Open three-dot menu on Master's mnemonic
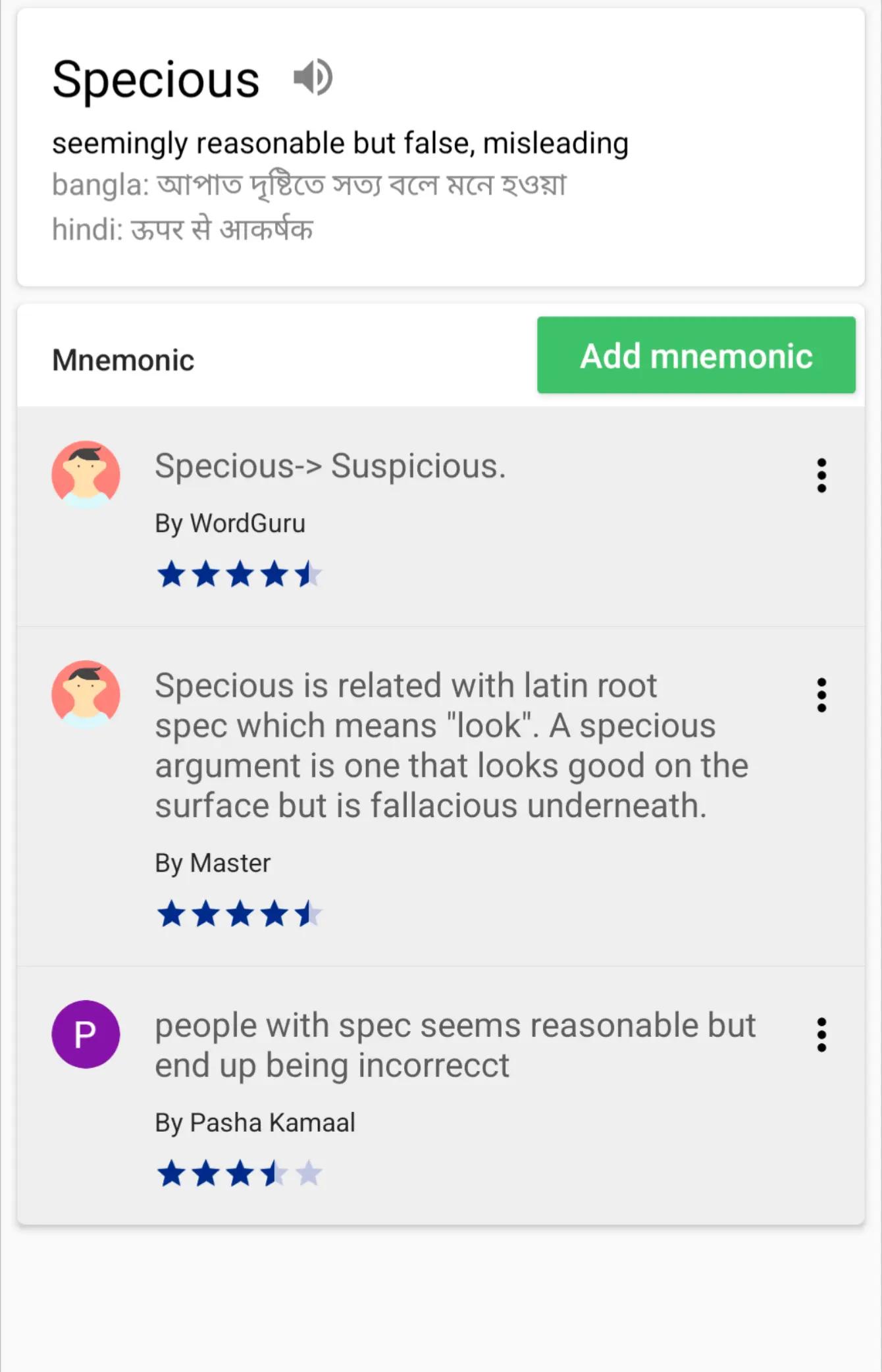The image size is (882, 1372). [x=821, y=695]
